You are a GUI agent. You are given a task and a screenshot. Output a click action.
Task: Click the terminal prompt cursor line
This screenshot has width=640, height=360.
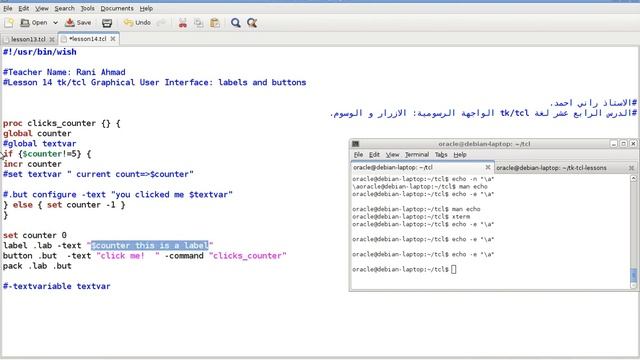pyautogui.click(x=404, y=269)
